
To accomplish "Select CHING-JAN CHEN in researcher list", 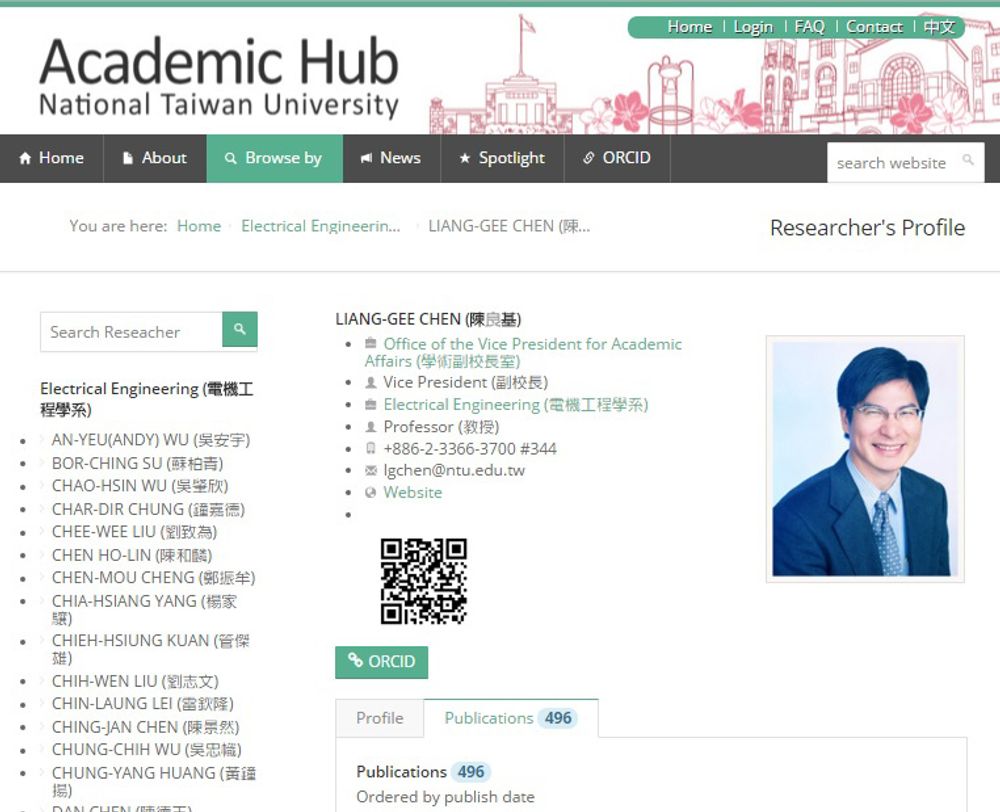I will tap(145, 727).
